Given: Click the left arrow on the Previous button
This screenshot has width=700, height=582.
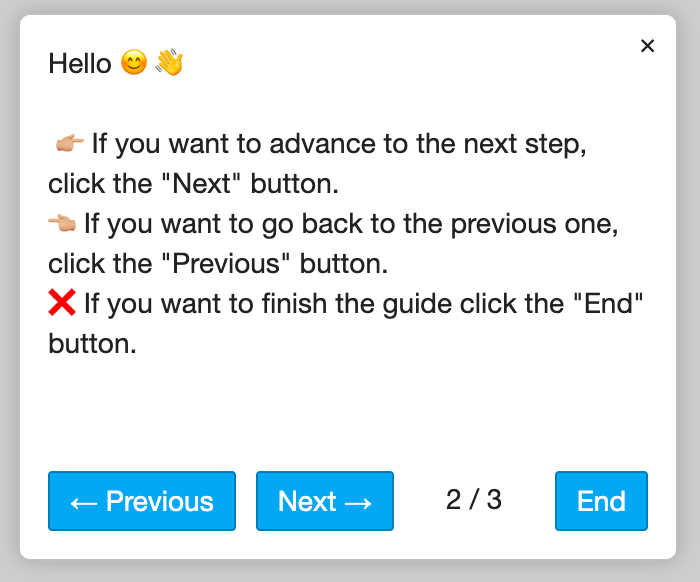Looking at the screenshot, I should tap(83, 502).
